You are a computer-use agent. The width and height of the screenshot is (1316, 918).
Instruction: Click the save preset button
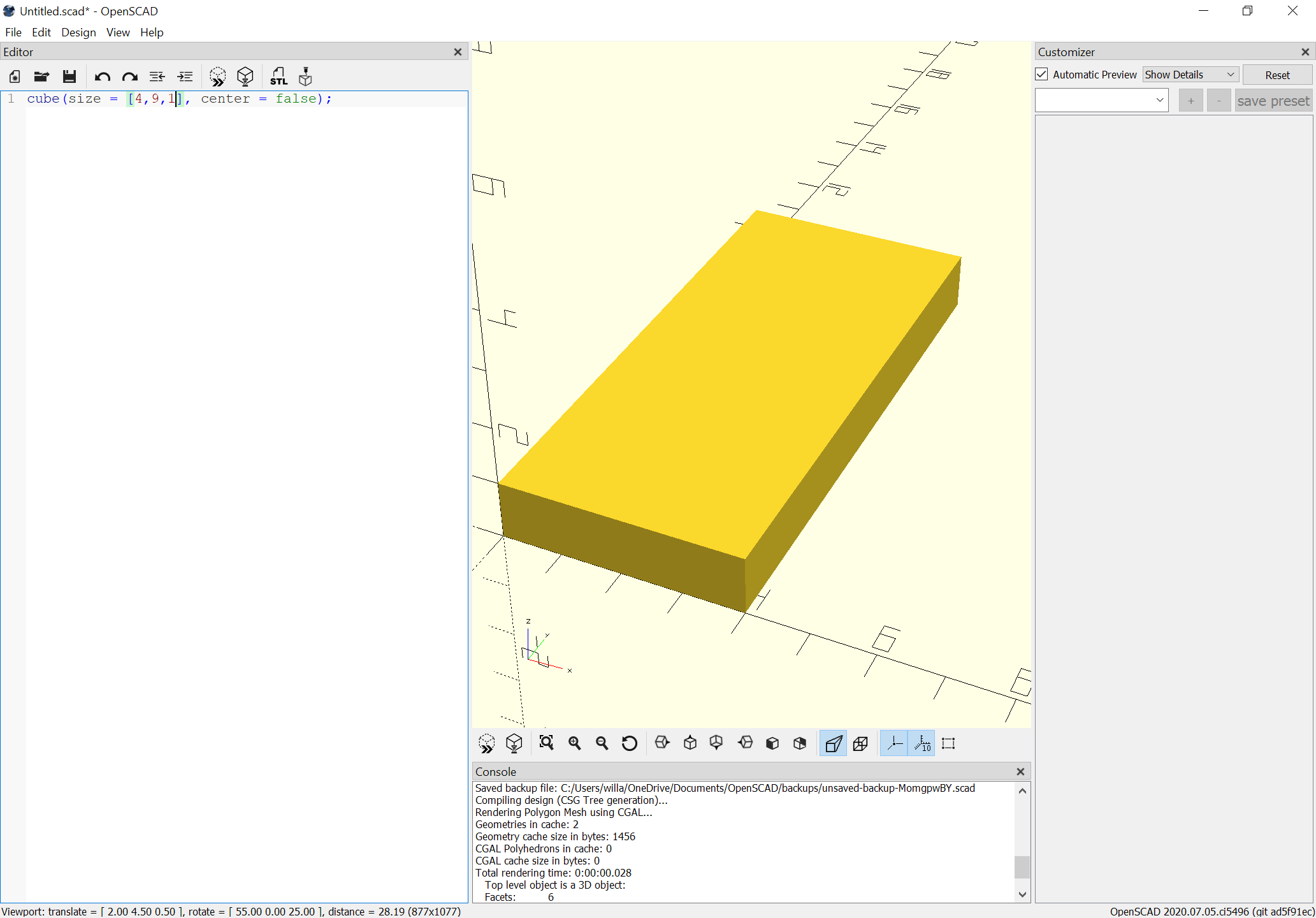[x=1273, y=101]
